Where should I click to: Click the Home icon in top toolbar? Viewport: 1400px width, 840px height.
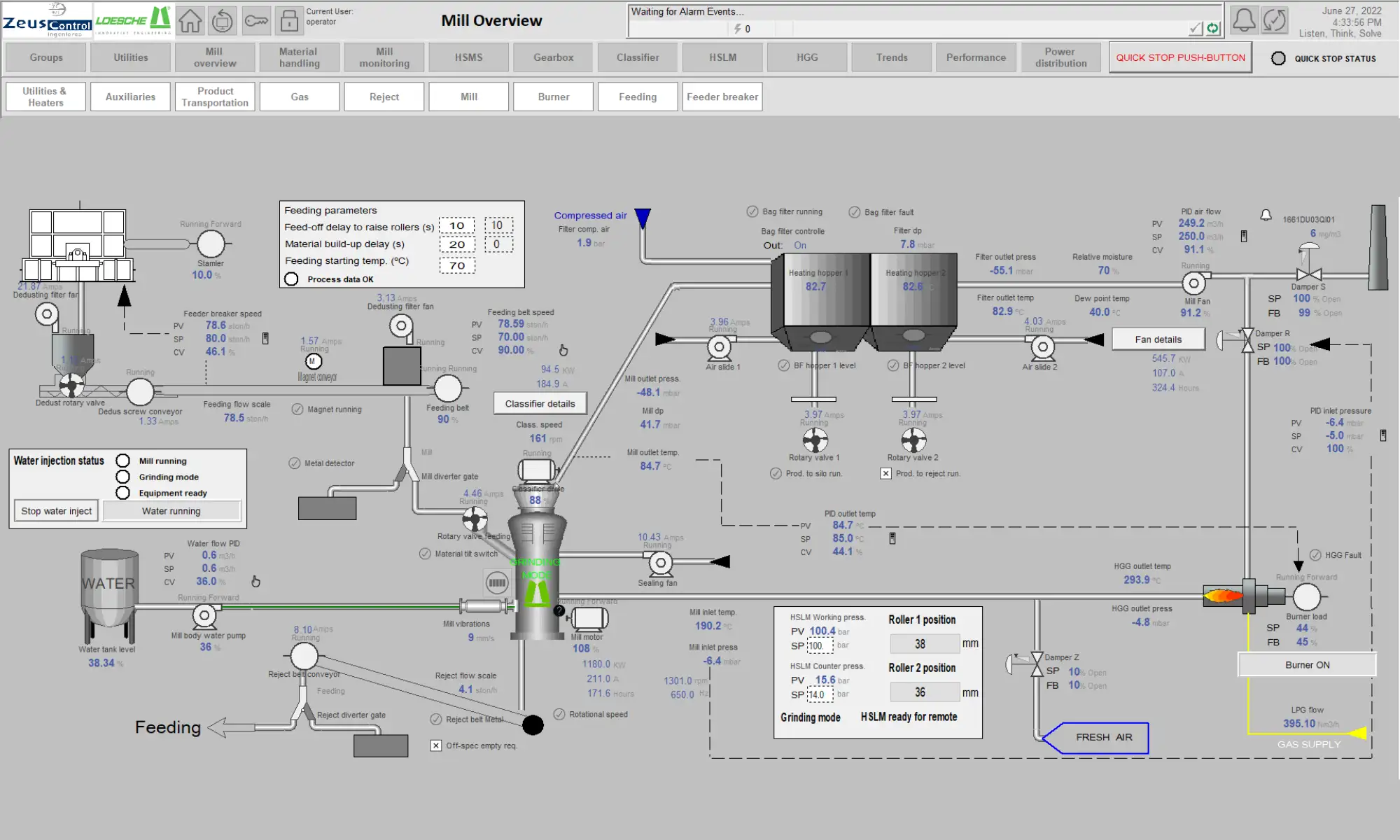190,21
